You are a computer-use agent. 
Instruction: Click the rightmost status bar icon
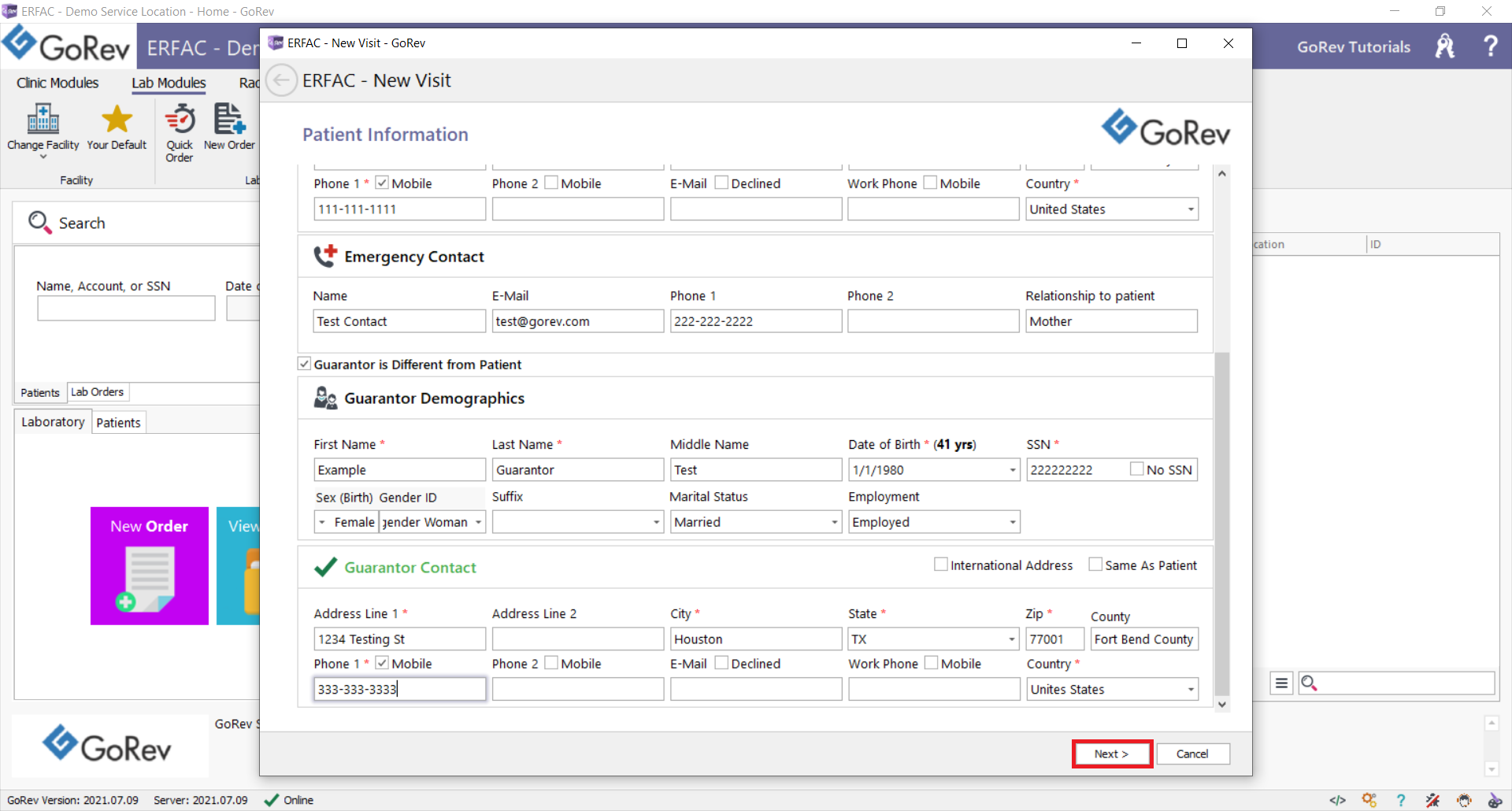(1495, 800)
